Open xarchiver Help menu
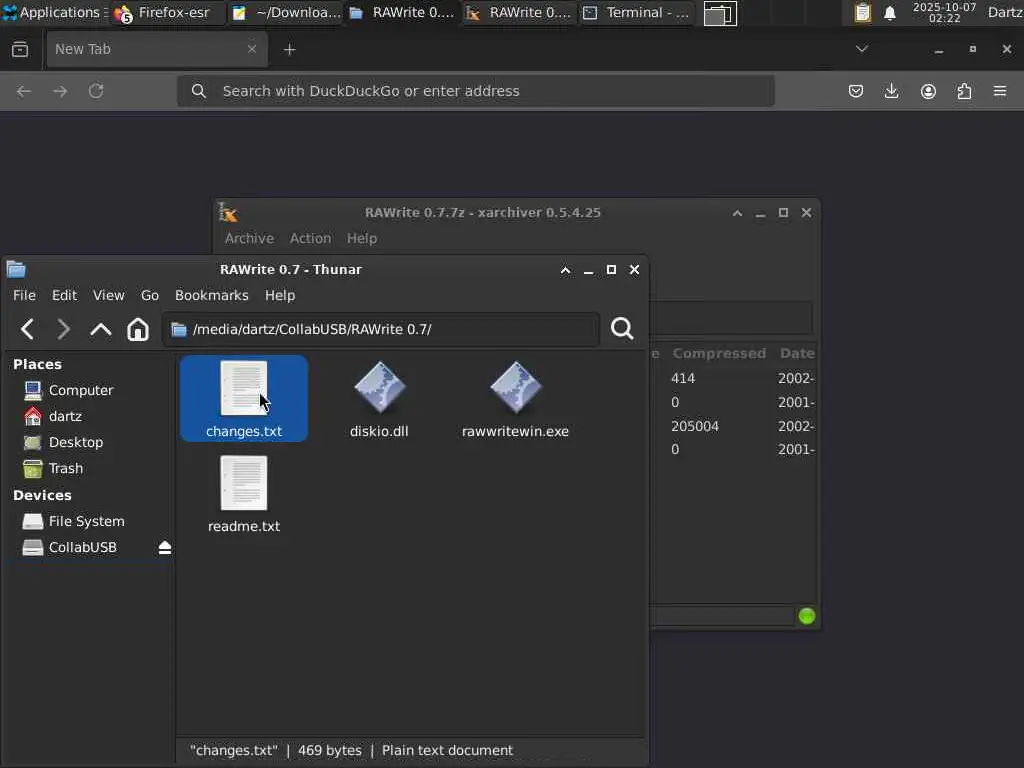The width and height of the screenshot is (1024, 768). (x=362, y=238)
